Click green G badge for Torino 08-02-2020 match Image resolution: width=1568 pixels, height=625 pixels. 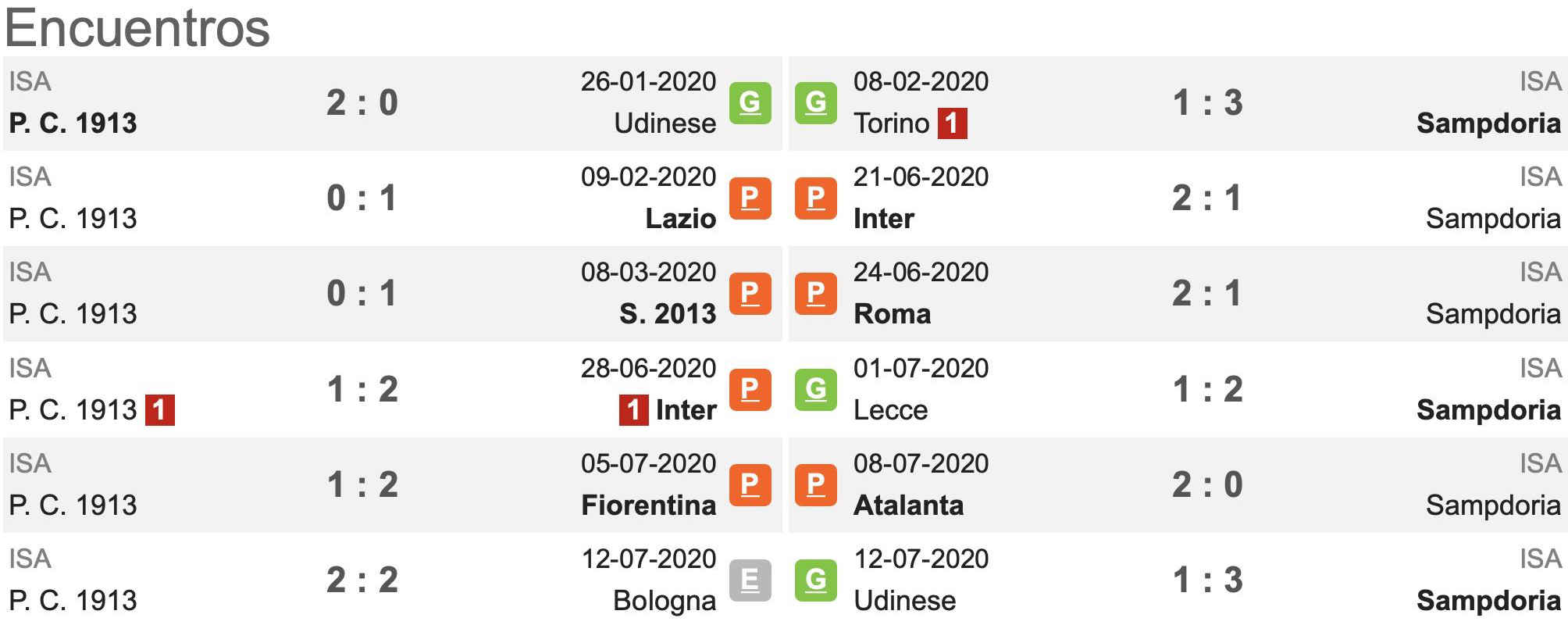pyautogui.click(x=815, y=103)
